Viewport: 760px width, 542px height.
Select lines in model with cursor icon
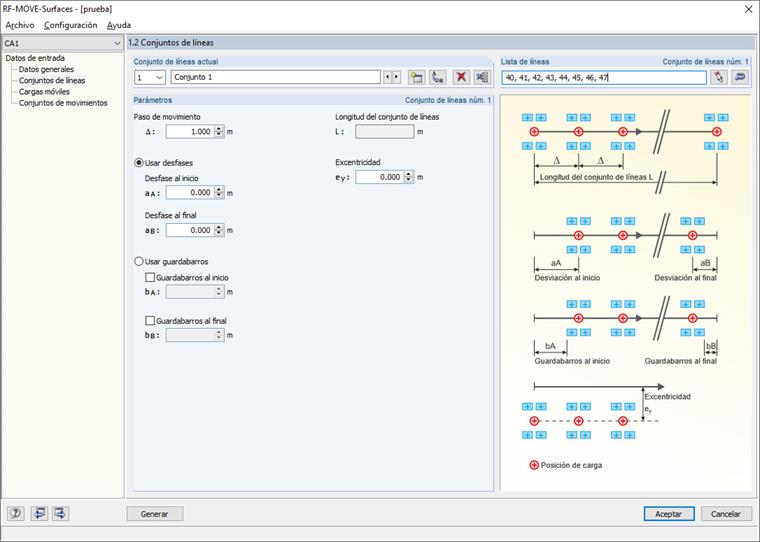[x=719, y=77]
